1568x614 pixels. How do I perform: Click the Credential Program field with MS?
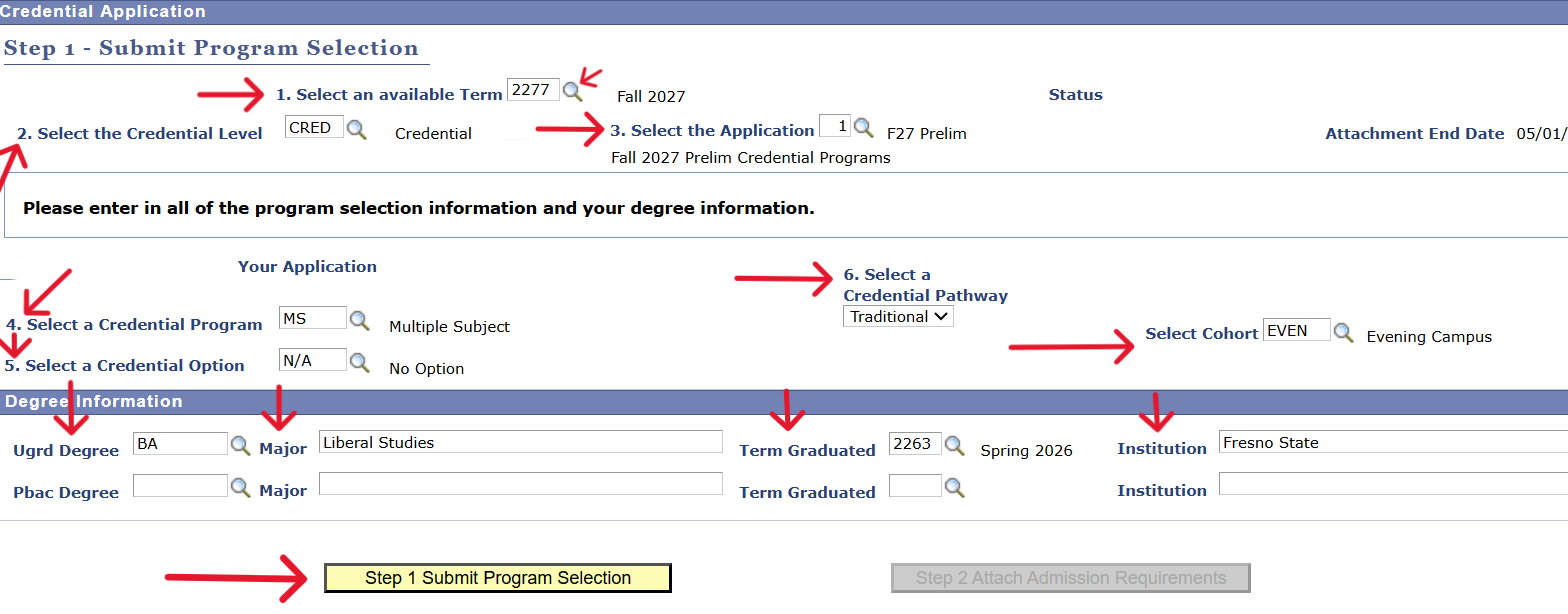click(313, 318)
